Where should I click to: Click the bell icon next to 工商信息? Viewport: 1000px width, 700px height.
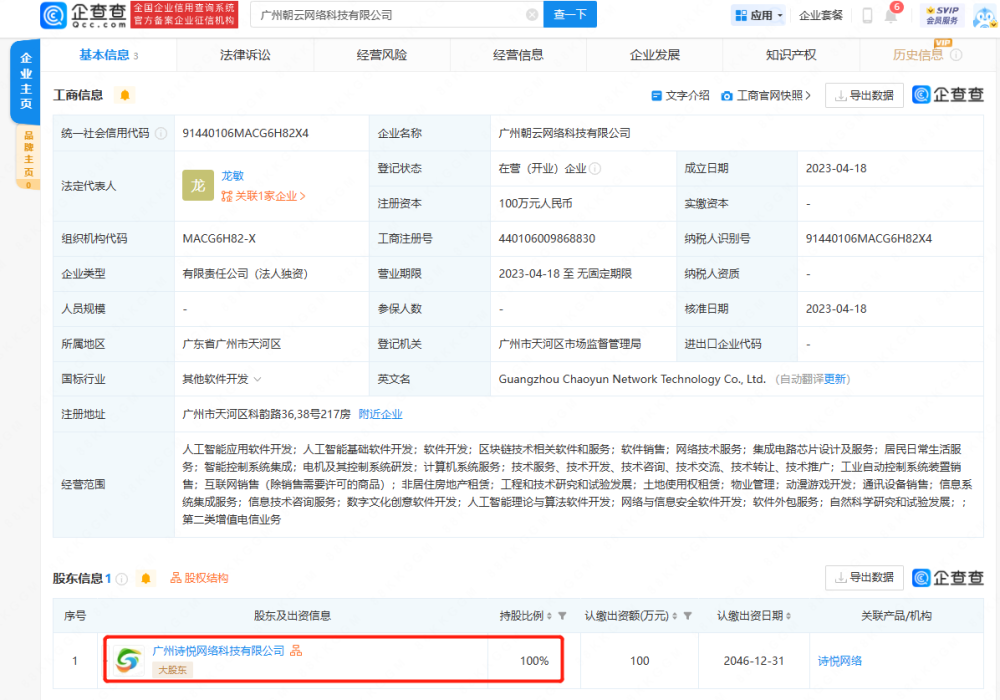coord(125,96)
